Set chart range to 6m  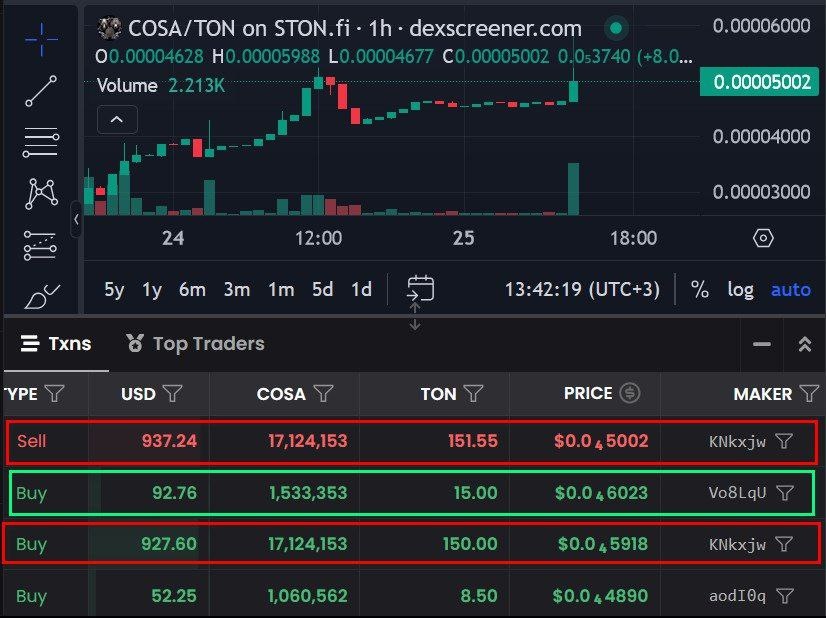[x=192, y=289]
